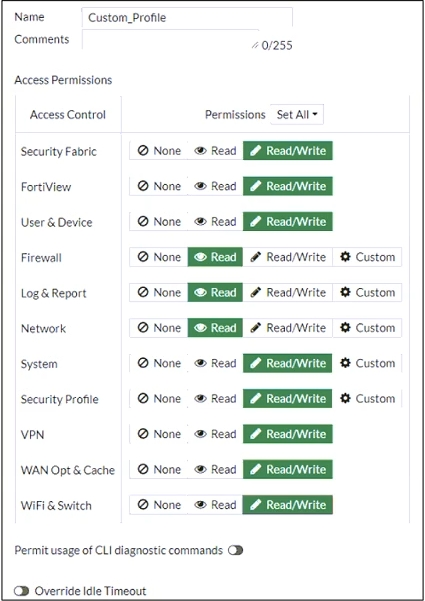The height and width of the screenshot is (601, 425).
Task: Choose the gear Custom option for Security Profile
Action: click(x=367, y=399)
